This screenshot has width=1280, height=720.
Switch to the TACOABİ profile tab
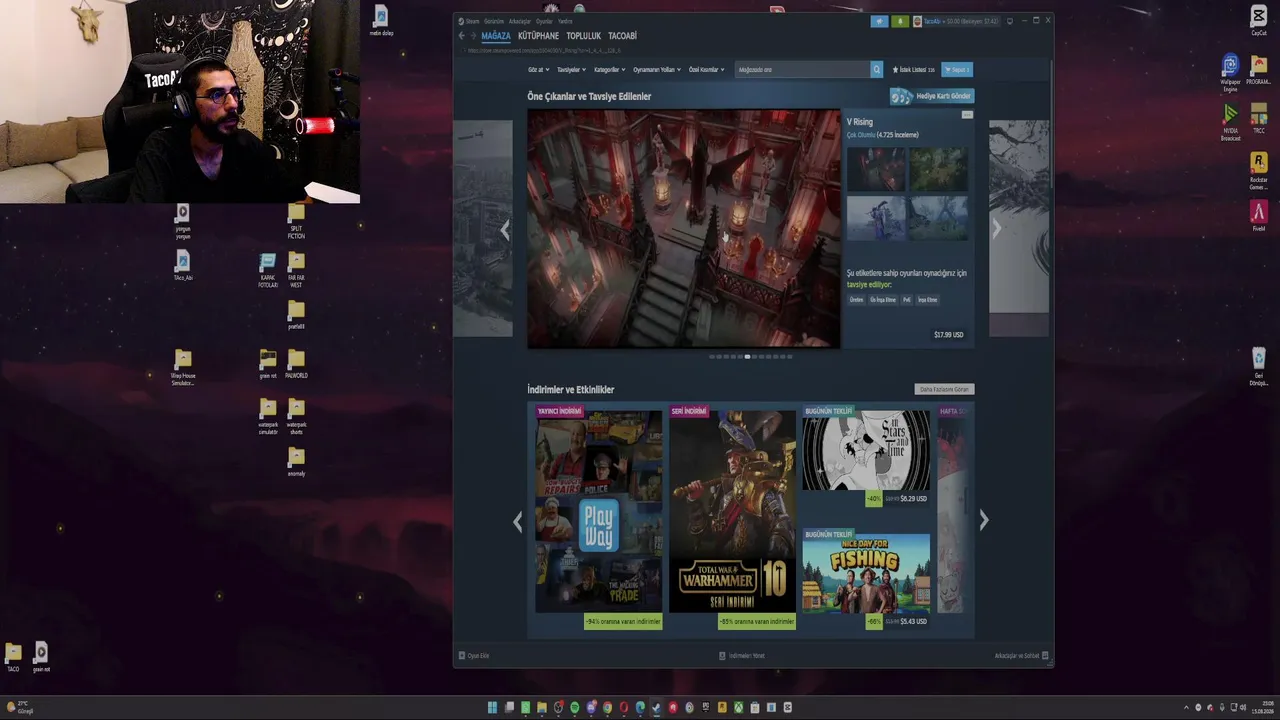622,36
